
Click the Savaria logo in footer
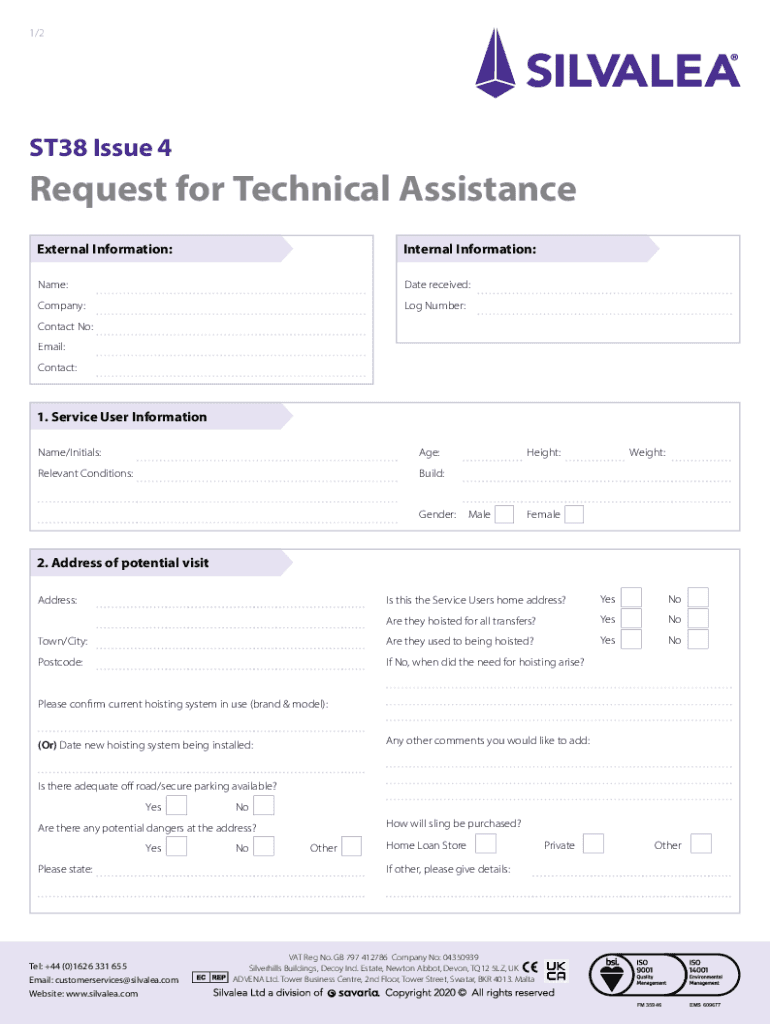click(x=353, y=993)
